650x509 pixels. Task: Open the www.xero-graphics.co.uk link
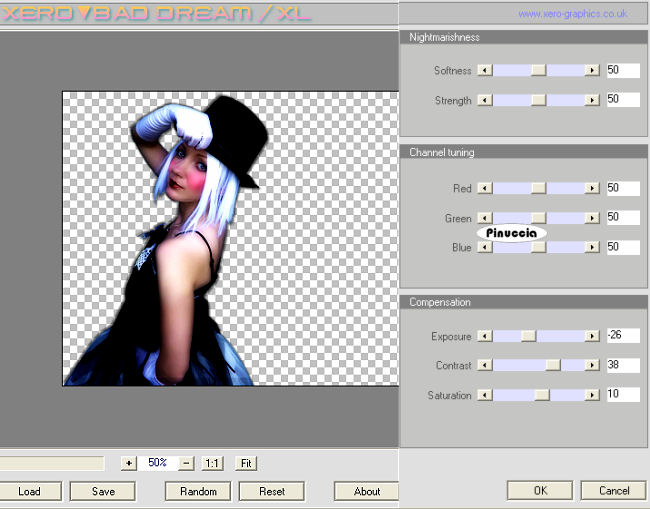[x=572, y=14]
